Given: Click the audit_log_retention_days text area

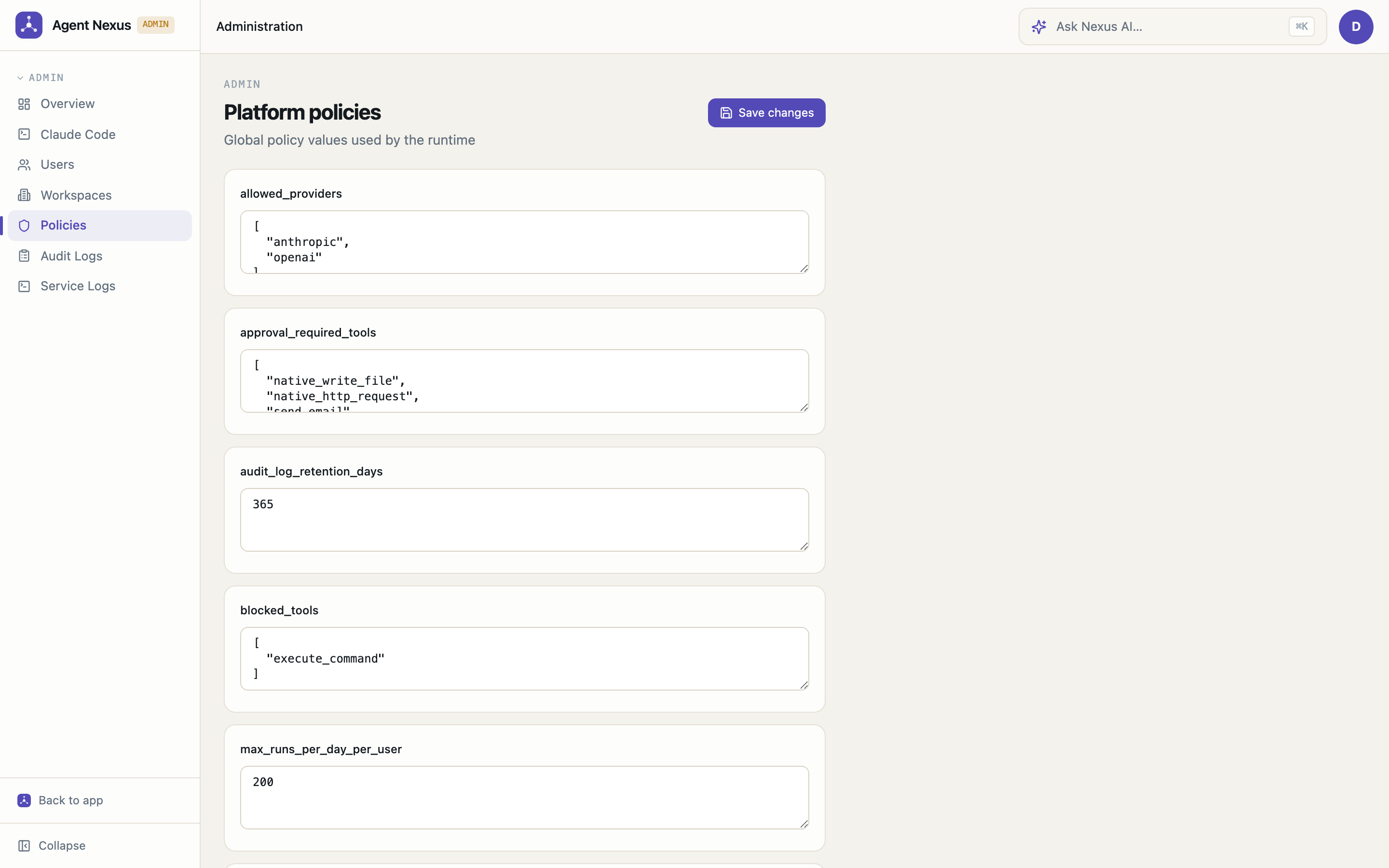Looking at the screenshot, I should point(524,519).
